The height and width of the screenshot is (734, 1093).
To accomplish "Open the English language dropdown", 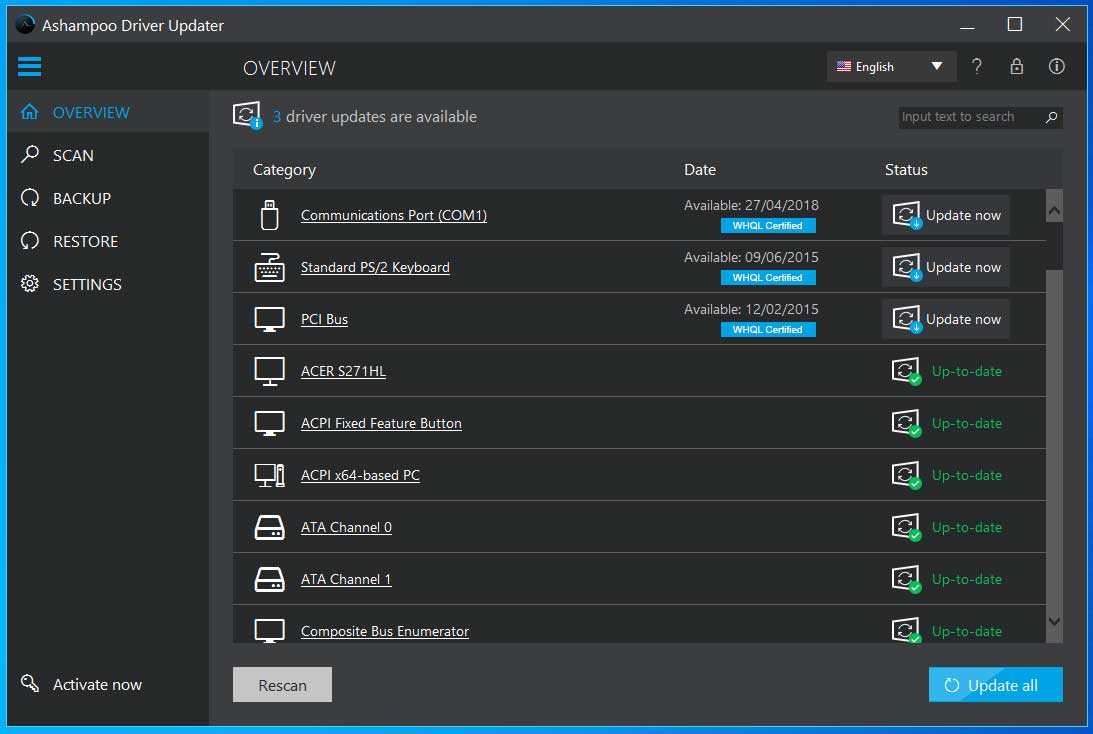I will pyautogui.click(x=889, y=66).
